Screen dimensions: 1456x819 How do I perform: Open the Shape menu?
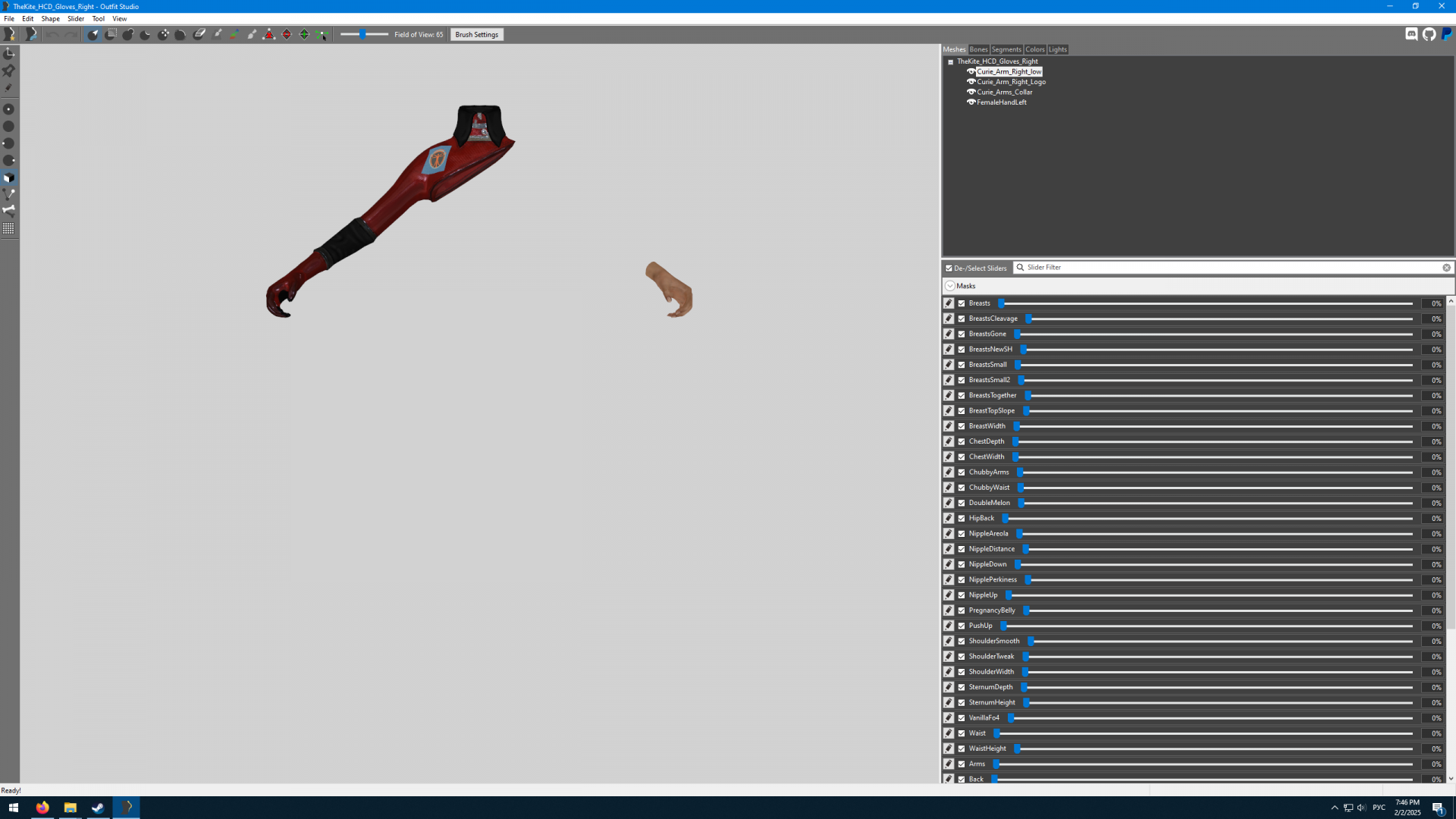tap(50, 18)
